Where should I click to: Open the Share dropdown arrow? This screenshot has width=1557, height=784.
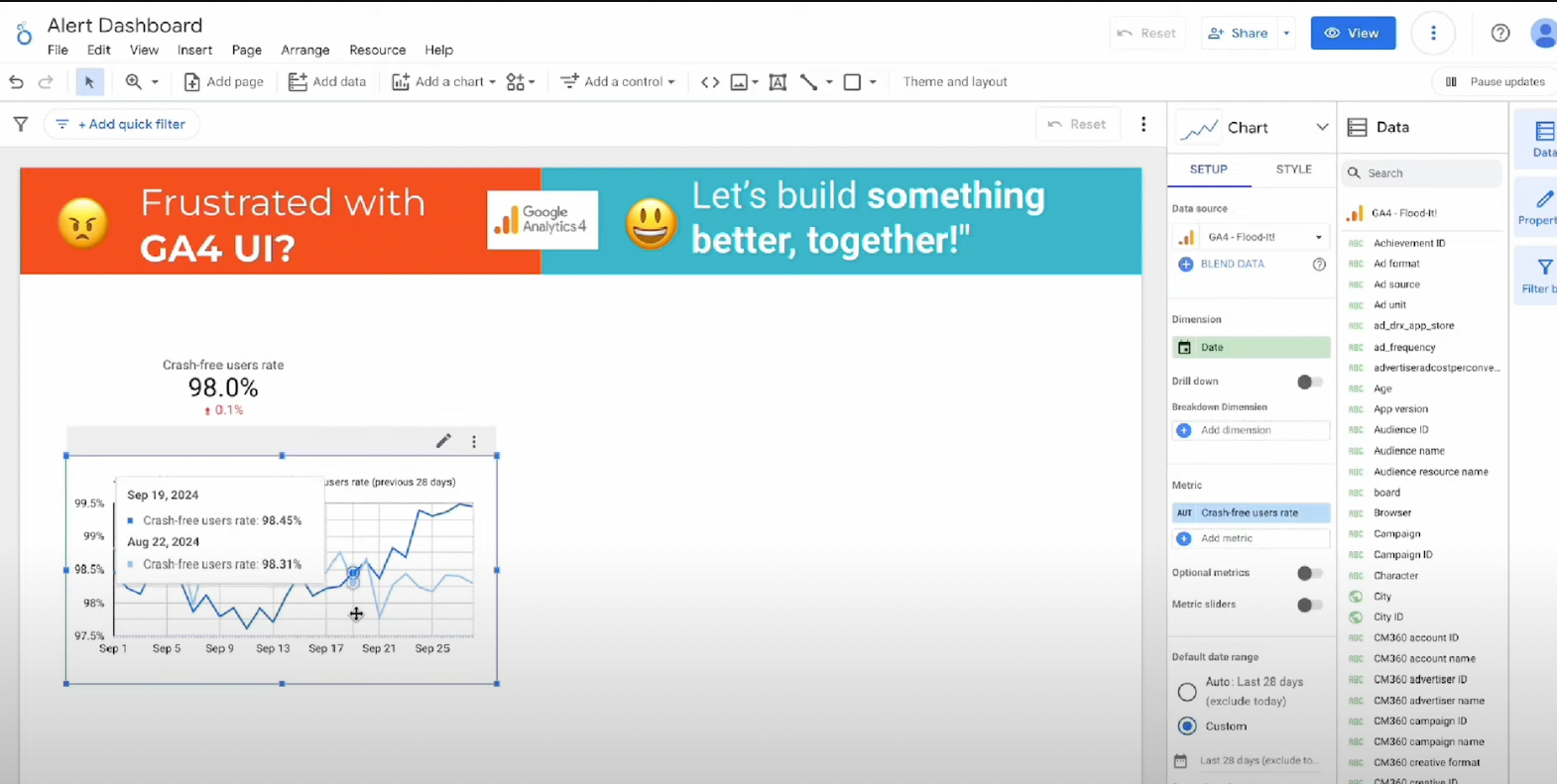tap(1286, 33)
